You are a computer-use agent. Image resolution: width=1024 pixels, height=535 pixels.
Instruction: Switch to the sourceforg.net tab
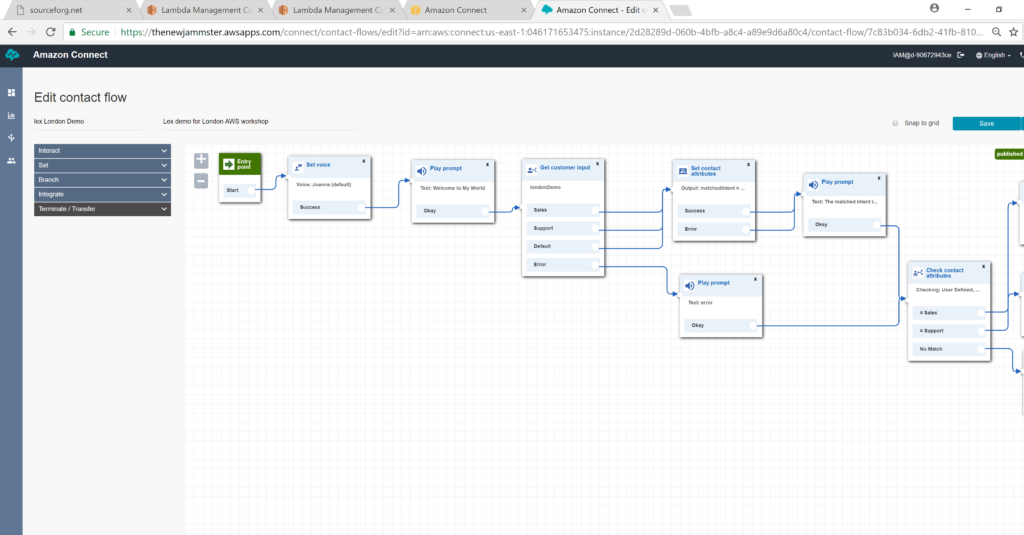(73, 10)
